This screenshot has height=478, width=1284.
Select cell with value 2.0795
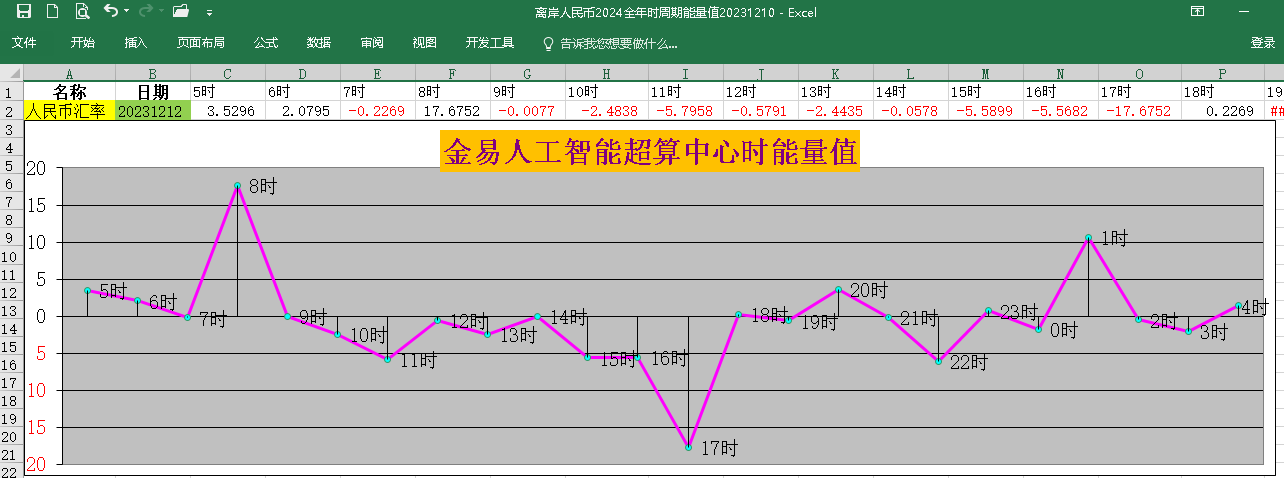302,111
